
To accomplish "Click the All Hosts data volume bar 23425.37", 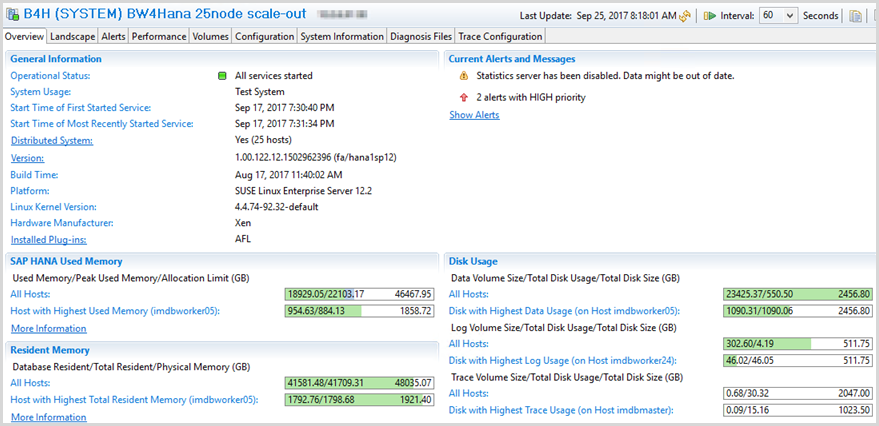I will click(798, 294).
